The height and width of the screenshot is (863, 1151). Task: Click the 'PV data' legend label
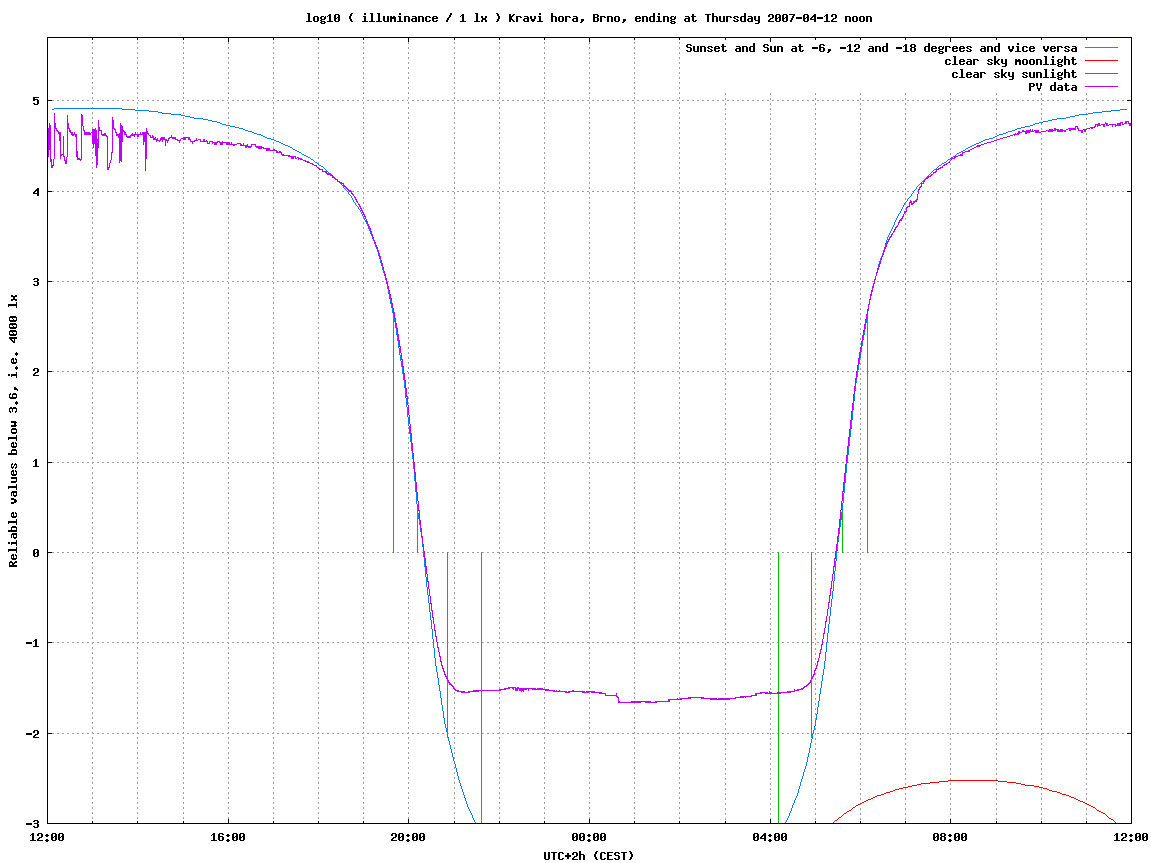(1052, 87)
